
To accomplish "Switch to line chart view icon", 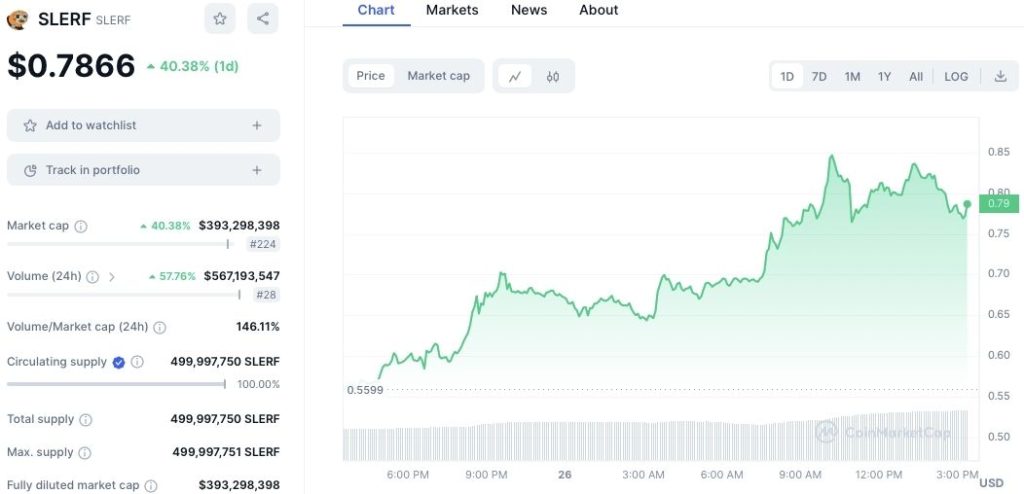I will click(515, 76).
